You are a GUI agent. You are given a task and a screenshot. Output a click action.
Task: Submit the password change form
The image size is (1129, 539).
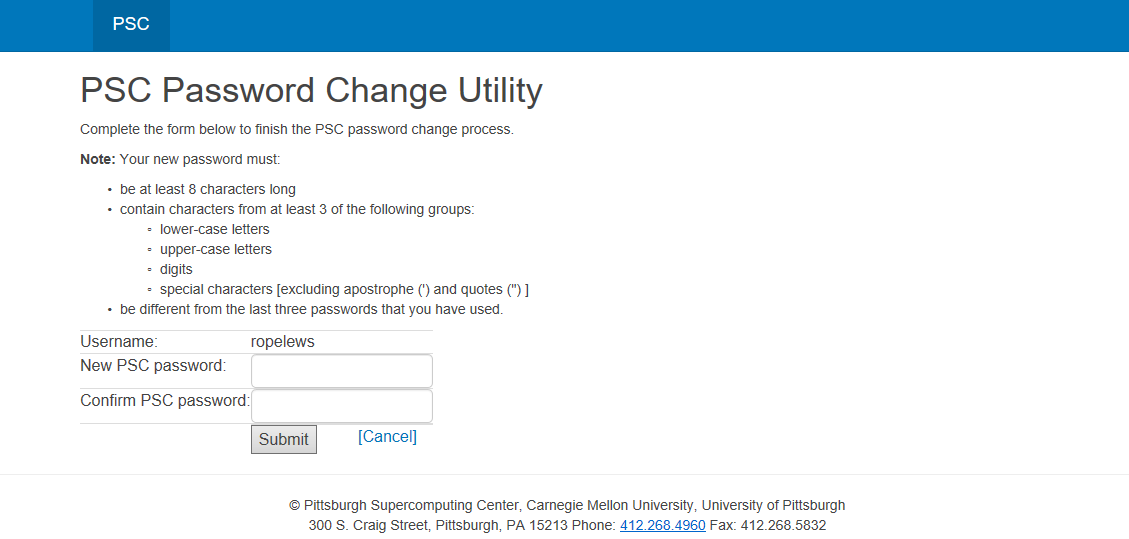[x=284, y=440]
